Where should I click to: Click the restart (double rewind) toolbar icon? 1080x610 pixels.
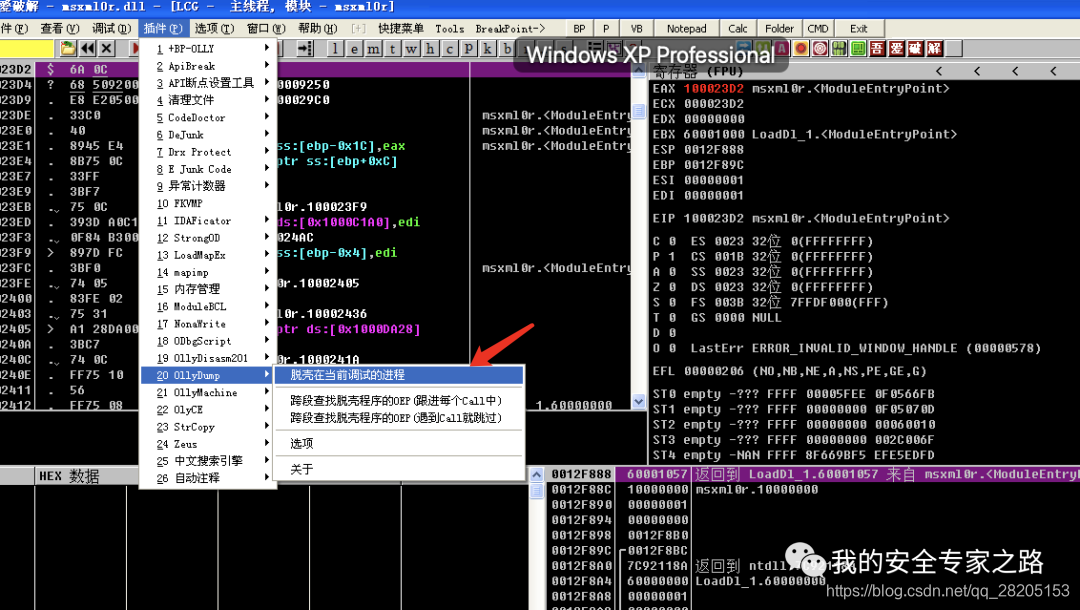(87, 48)
